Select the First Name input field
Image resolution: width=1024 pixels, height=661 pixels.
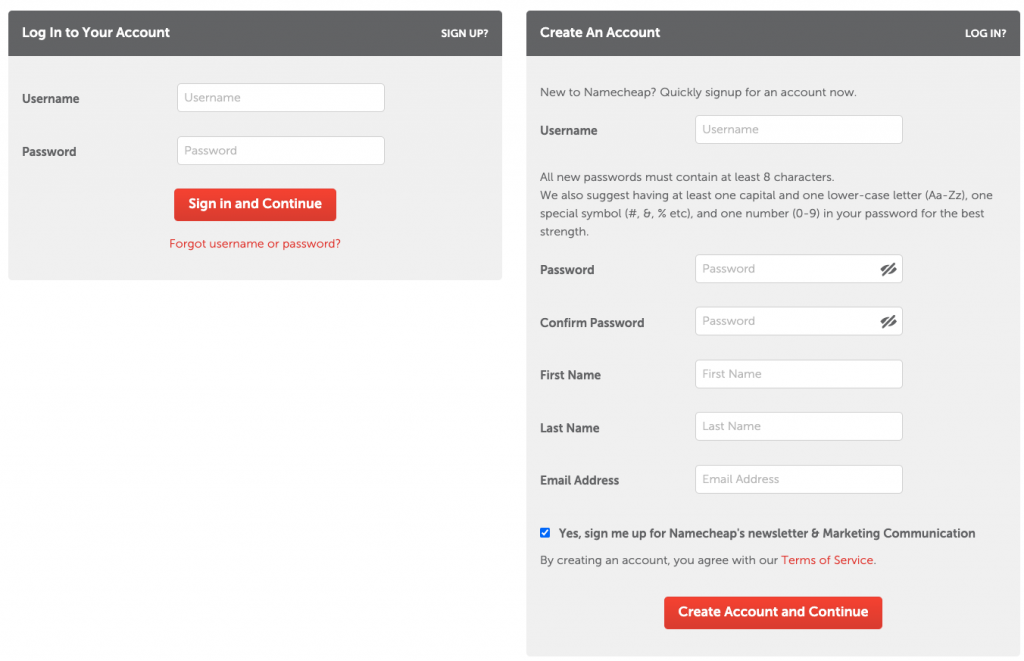point(798,374)
